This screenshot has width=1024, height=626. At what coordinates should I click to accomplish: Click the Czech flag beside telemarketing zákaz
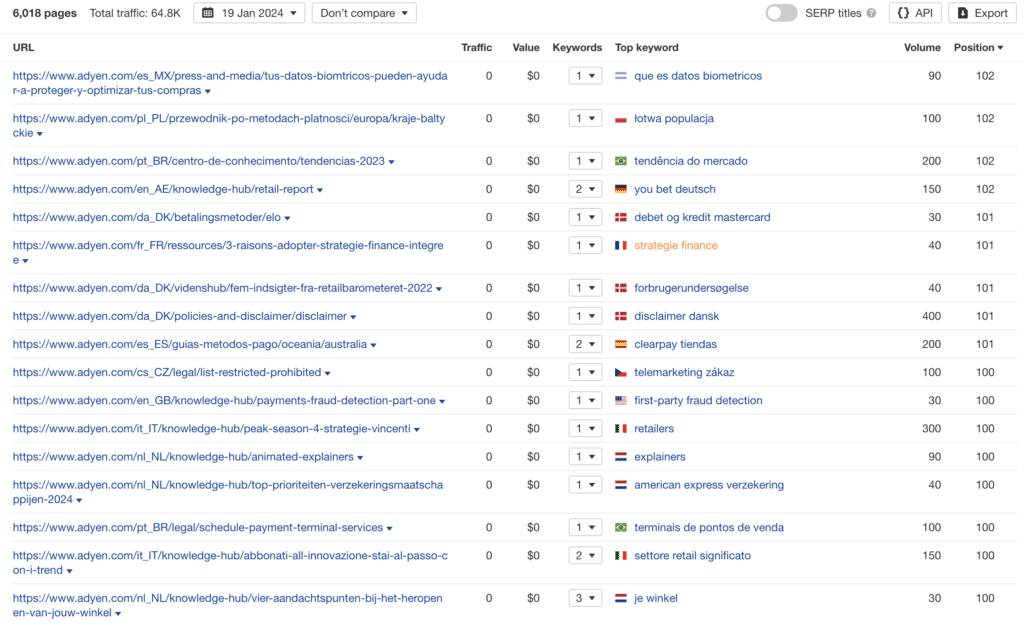coord(620,373)
